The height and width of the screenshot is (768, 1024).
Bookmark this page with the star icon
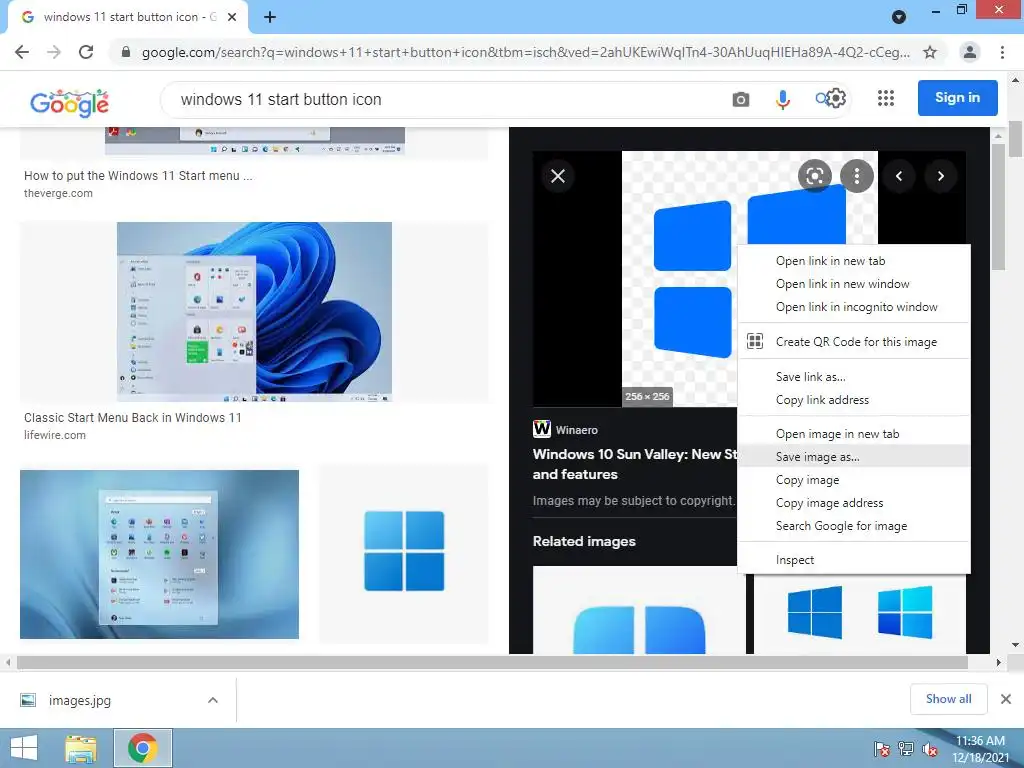(930, 52)
